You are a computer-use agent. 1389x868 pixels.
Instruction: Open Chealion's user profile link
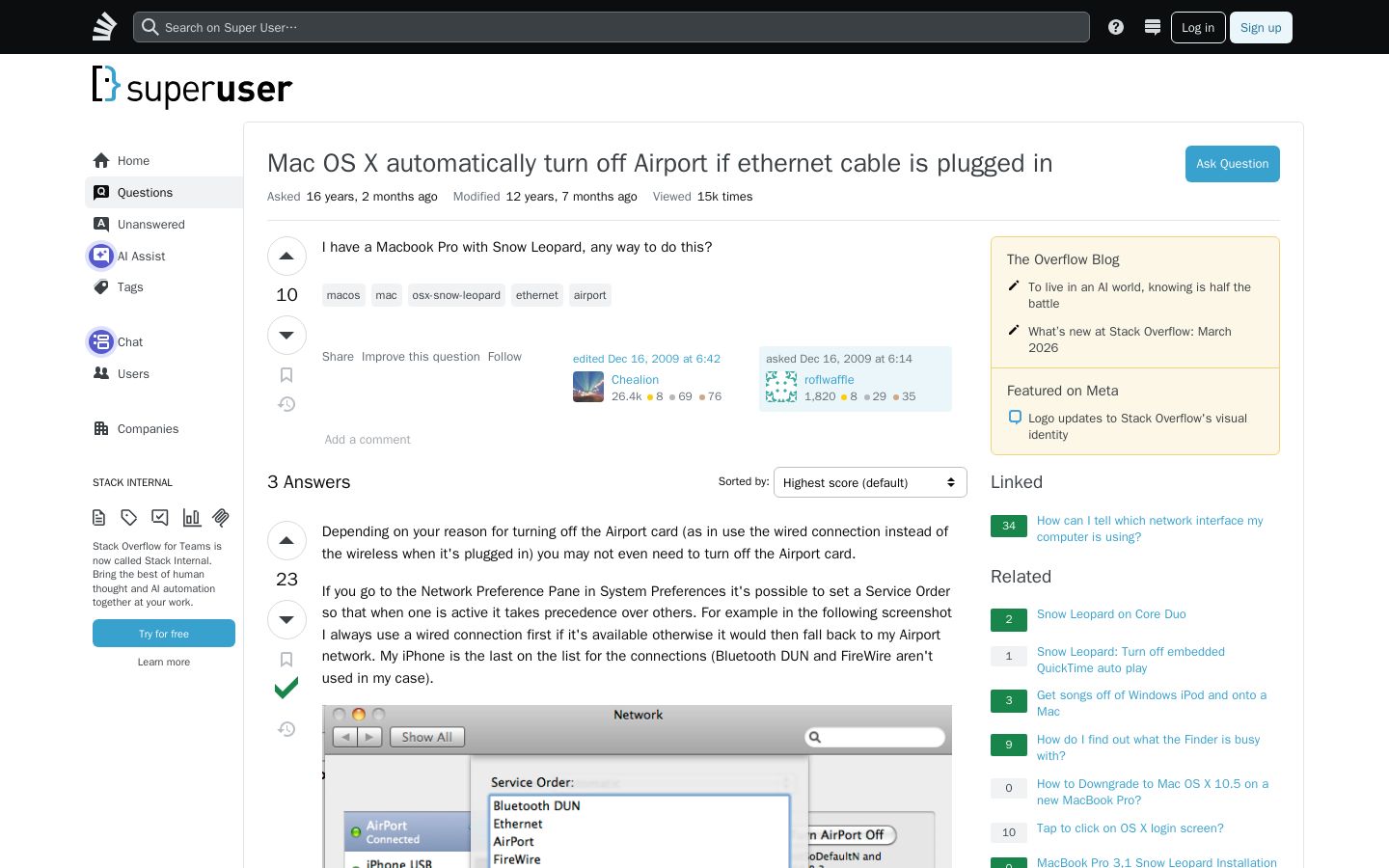tap(635, 380)
